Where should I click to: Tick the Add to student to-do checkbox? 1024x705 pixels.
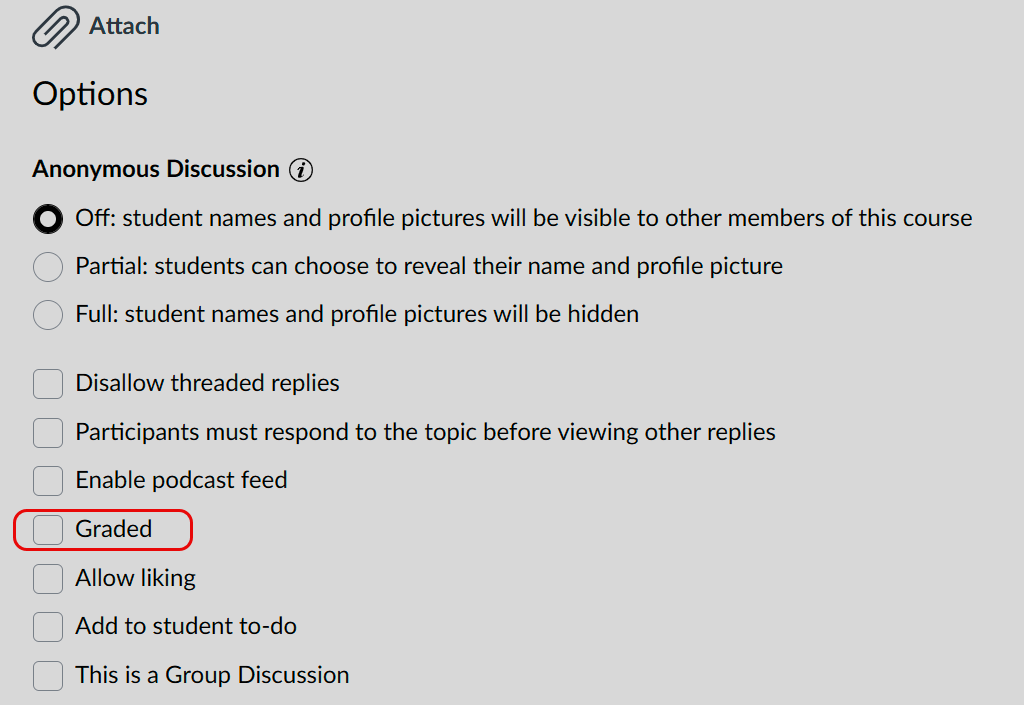(48, 627)
